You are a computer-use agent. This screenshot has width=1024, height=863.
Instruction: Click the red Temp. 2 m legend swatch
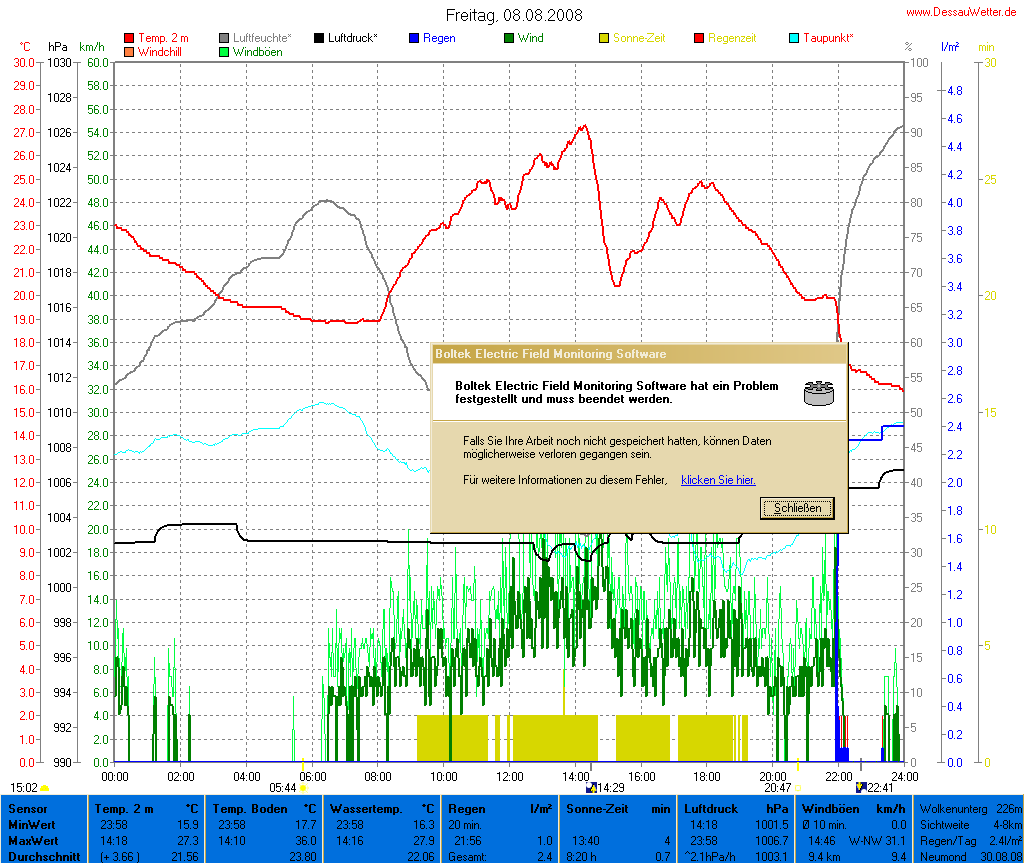click(129, 38)
